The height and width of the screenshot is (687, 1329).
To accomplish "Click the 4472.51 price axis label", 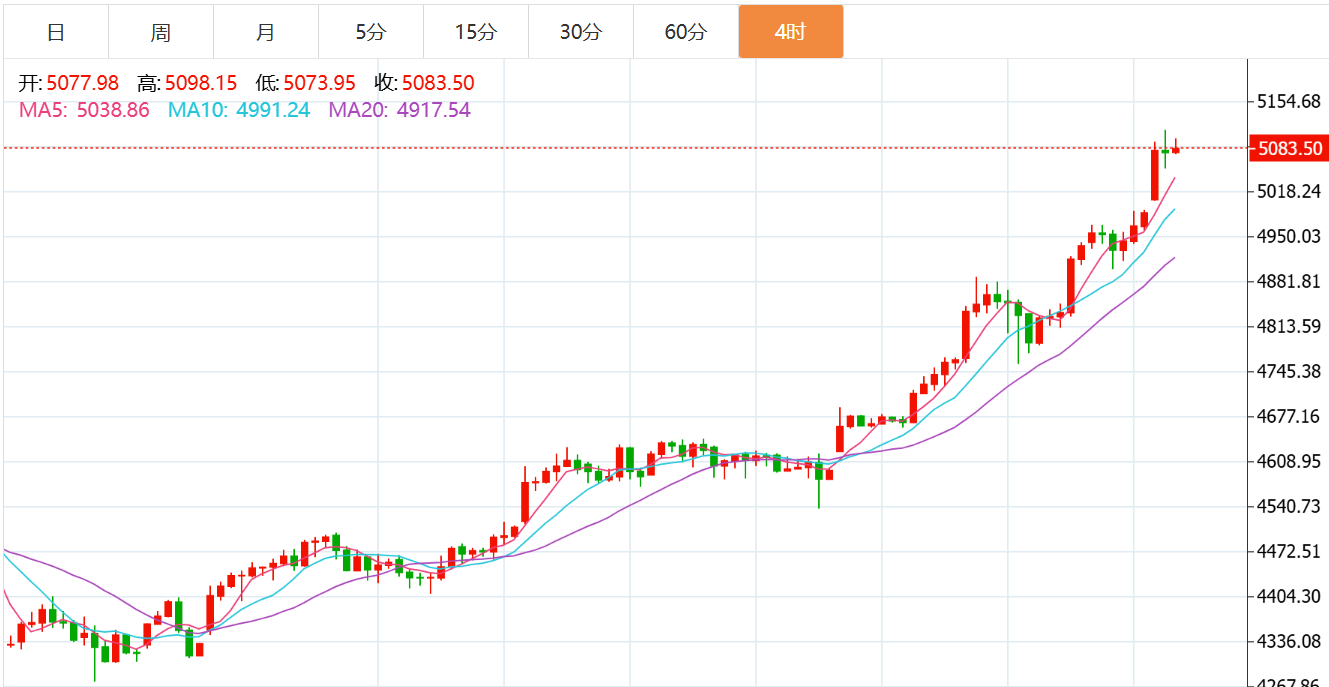I will pyautogui.click(x=1290, y=551).
